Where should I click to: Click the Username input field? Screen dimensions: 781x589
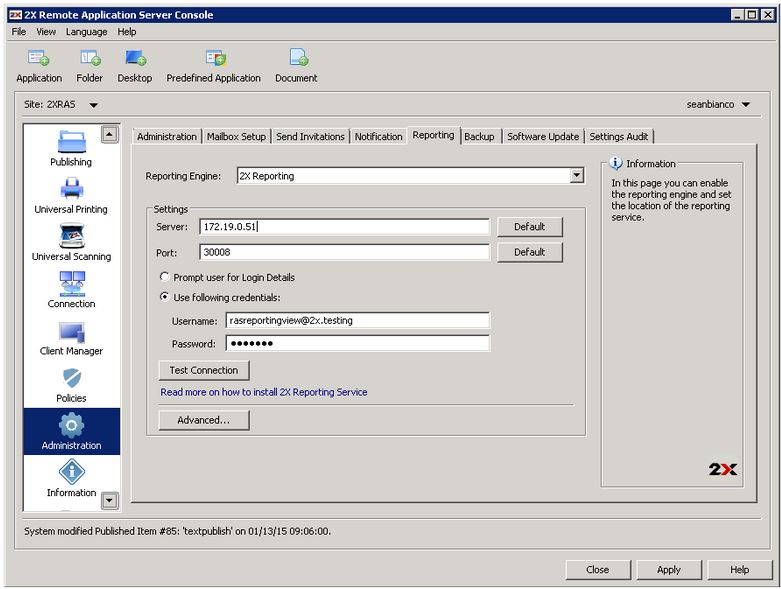point(358,321)
